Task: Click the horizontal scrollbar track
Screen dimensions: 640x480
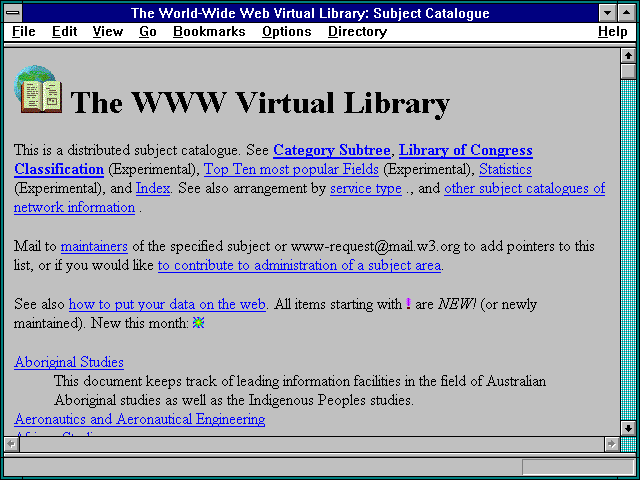Action: [x=311, y=444]
